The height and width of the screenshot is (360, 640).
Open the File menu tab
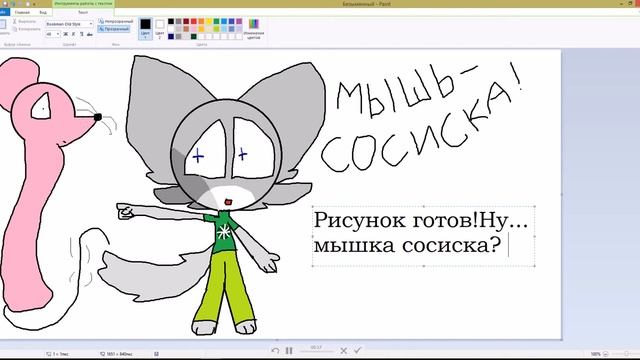(4, 12)
